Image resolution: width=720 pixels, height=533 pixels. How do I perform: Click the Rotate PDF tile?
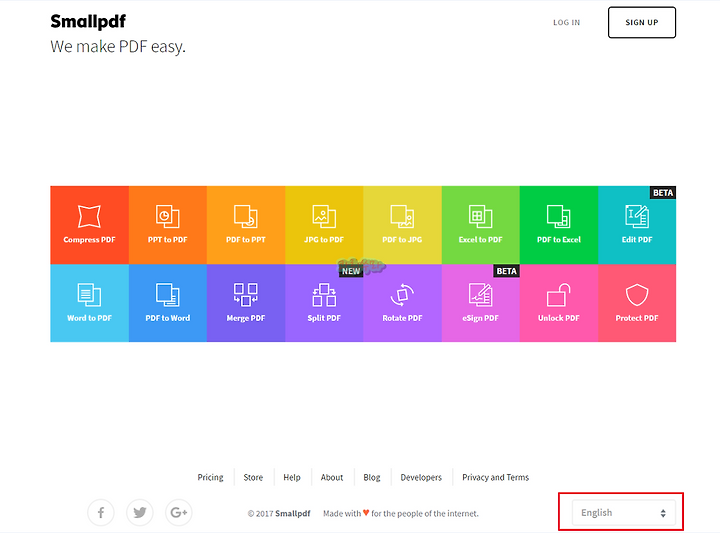tap(402, 303)
